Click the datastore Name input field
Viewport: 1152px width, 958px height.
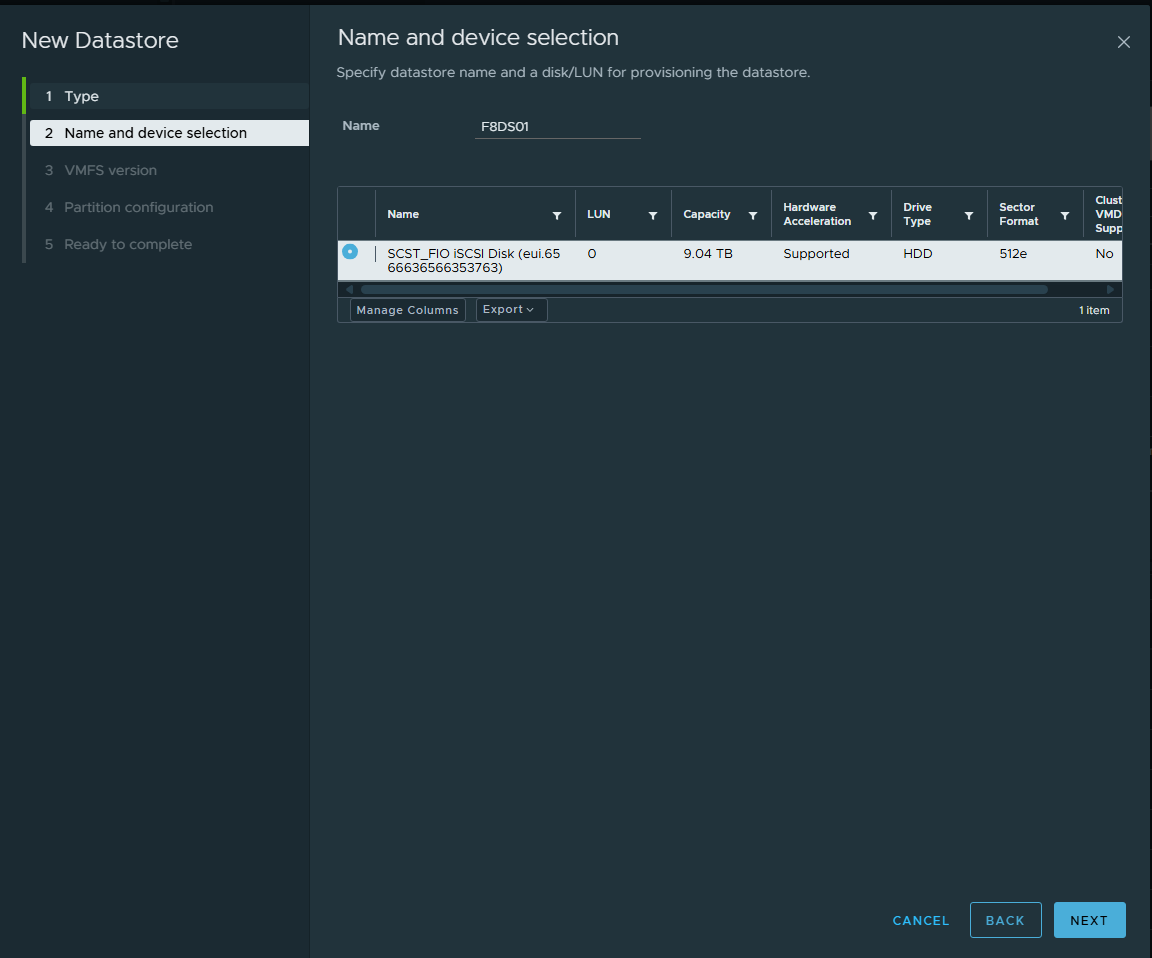tap(557, 127)
